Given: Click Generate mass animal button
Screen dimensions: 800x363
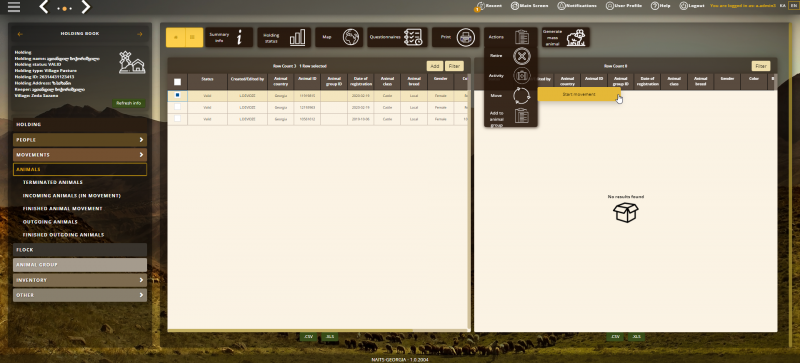Looking at the screenshot, I should pos(565,37).
